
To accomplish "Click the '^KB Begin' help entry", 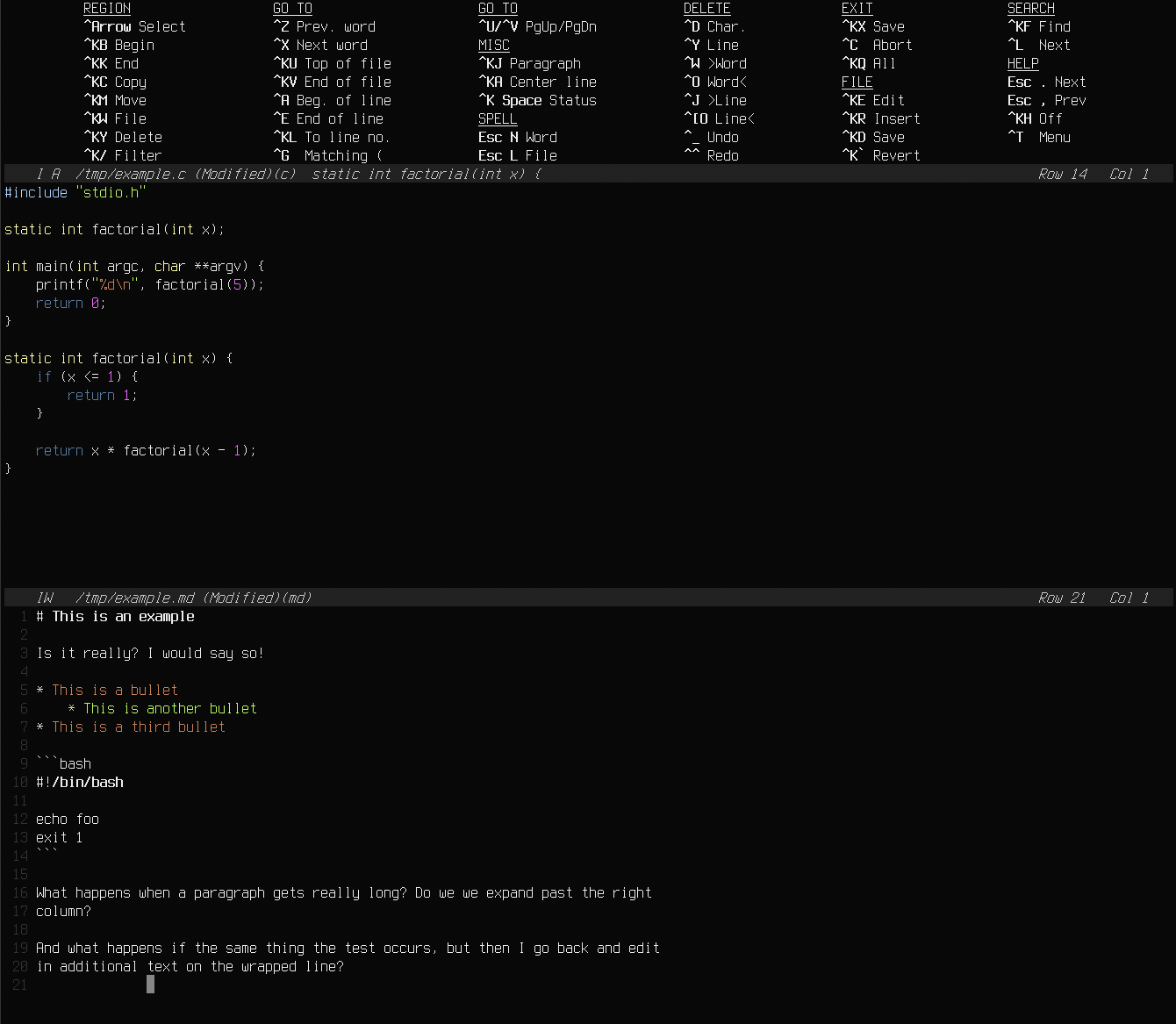I will [x=118, y=45].
